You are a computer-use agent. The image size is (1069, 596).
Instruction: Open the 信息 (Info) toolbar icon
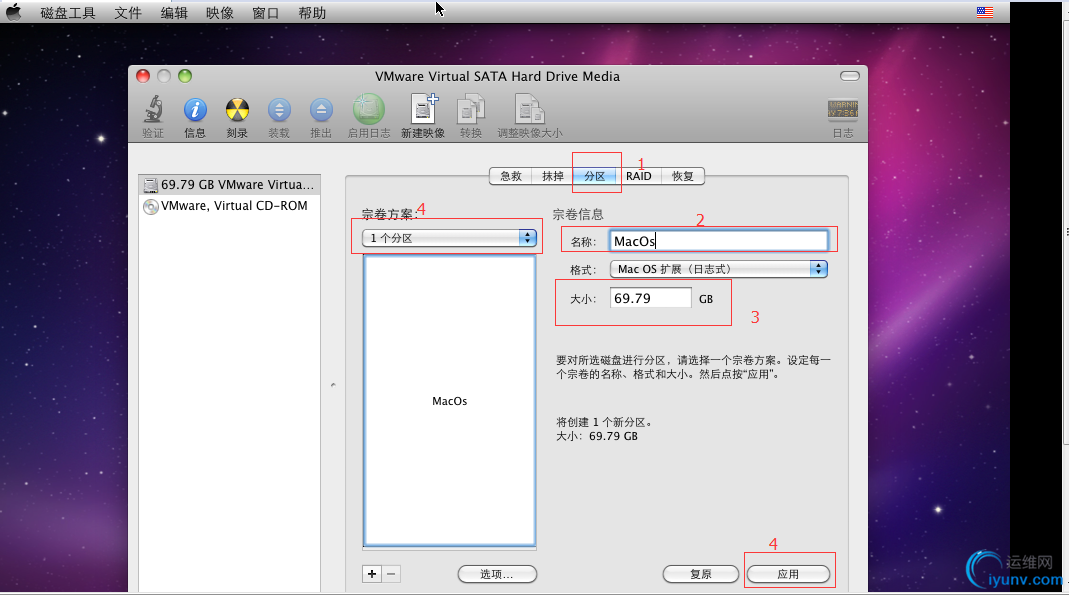pos(195,110)
